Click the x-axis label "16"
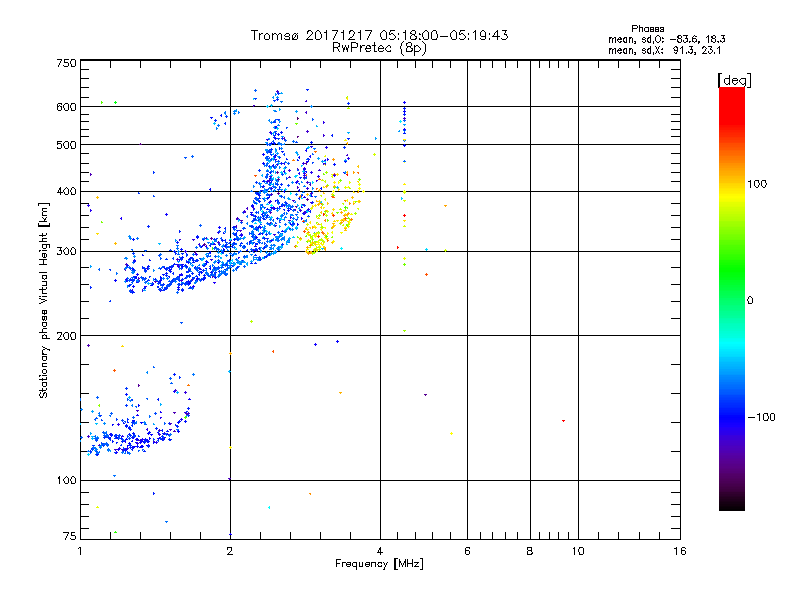The image size is (800, 600). pos(680,551)
